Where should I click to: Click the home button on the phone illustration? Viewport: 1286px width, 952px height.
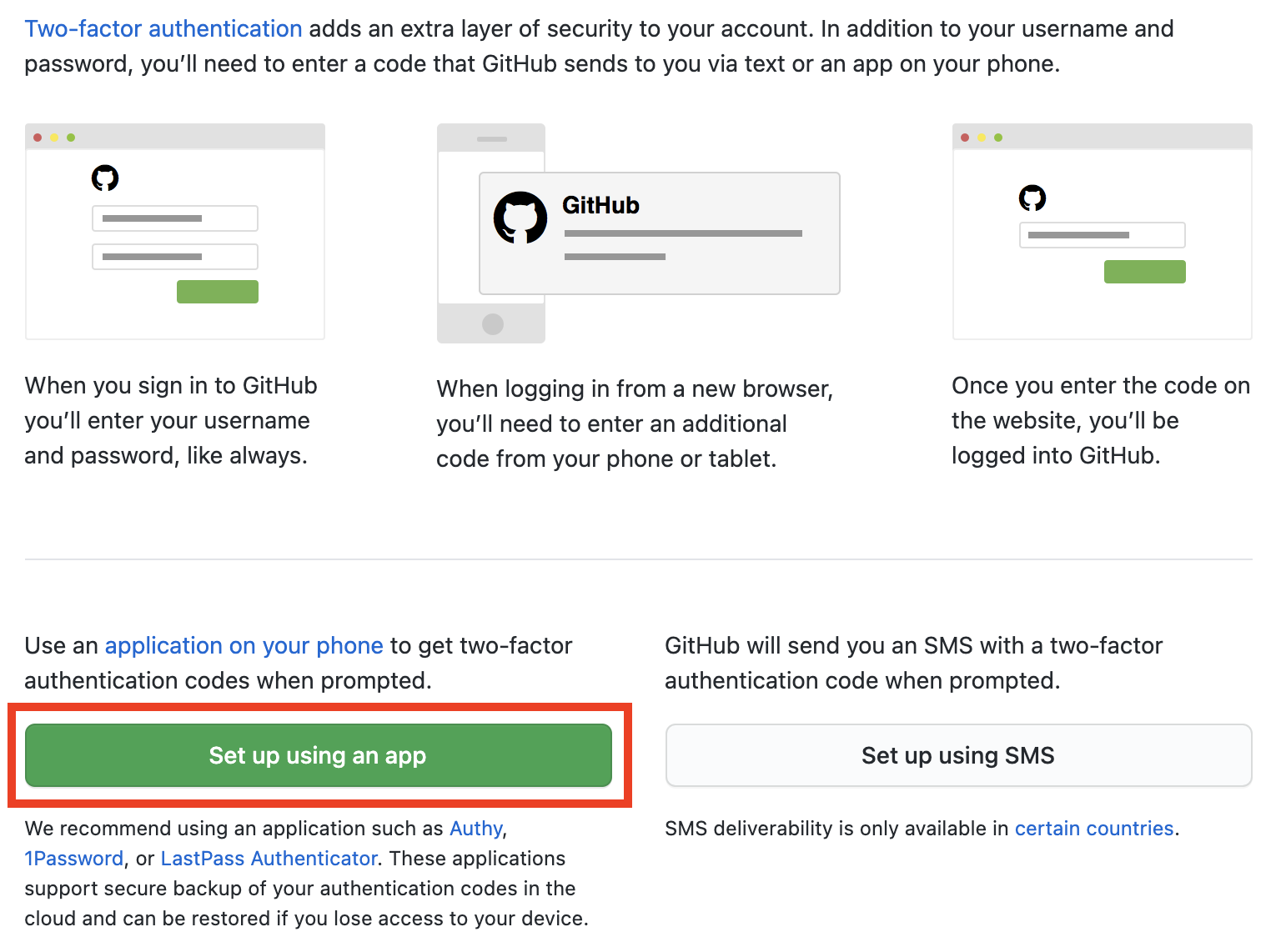(x=491, y=323)
